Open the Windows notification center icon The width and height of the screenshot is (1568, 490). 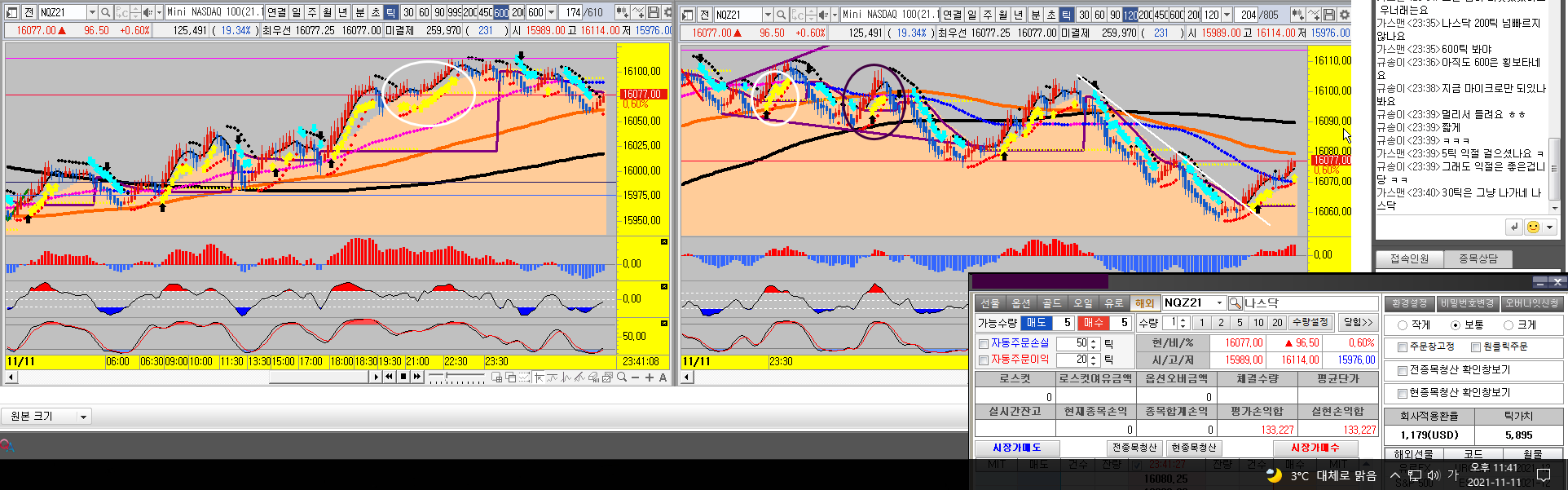click(x=1544, y=475)
